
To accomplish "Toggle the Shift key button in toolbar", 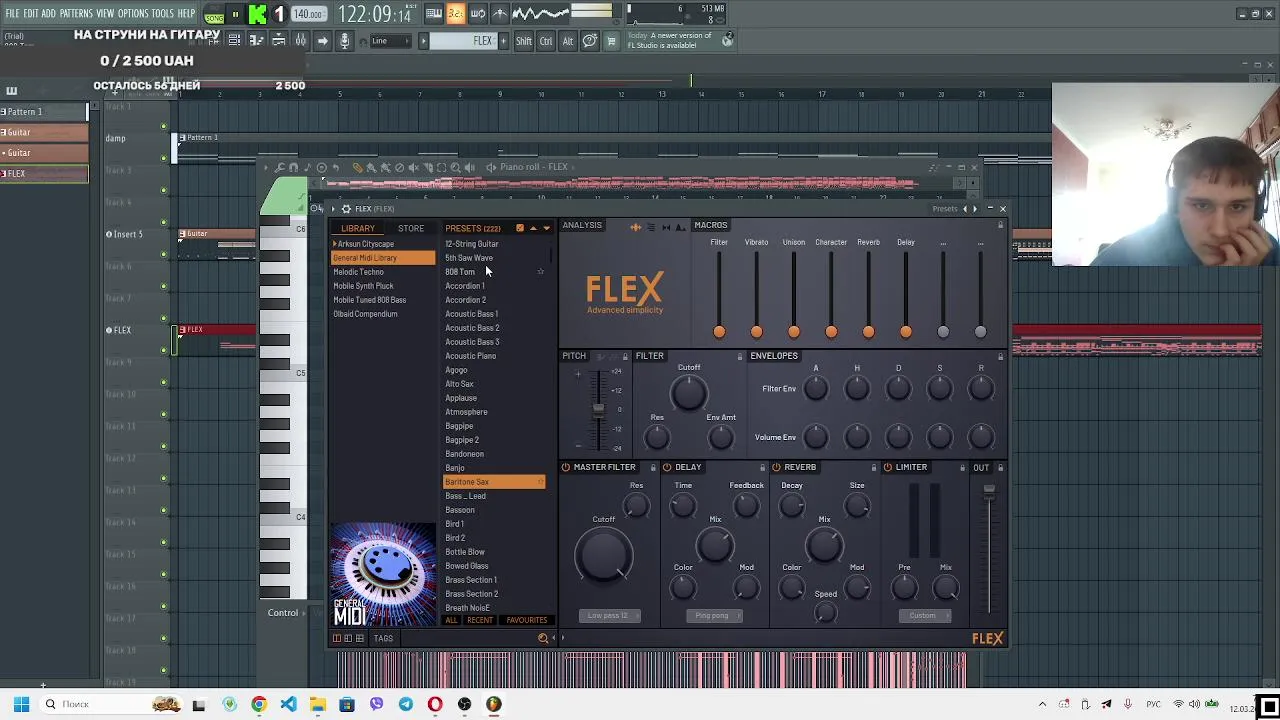I will 524,41.
